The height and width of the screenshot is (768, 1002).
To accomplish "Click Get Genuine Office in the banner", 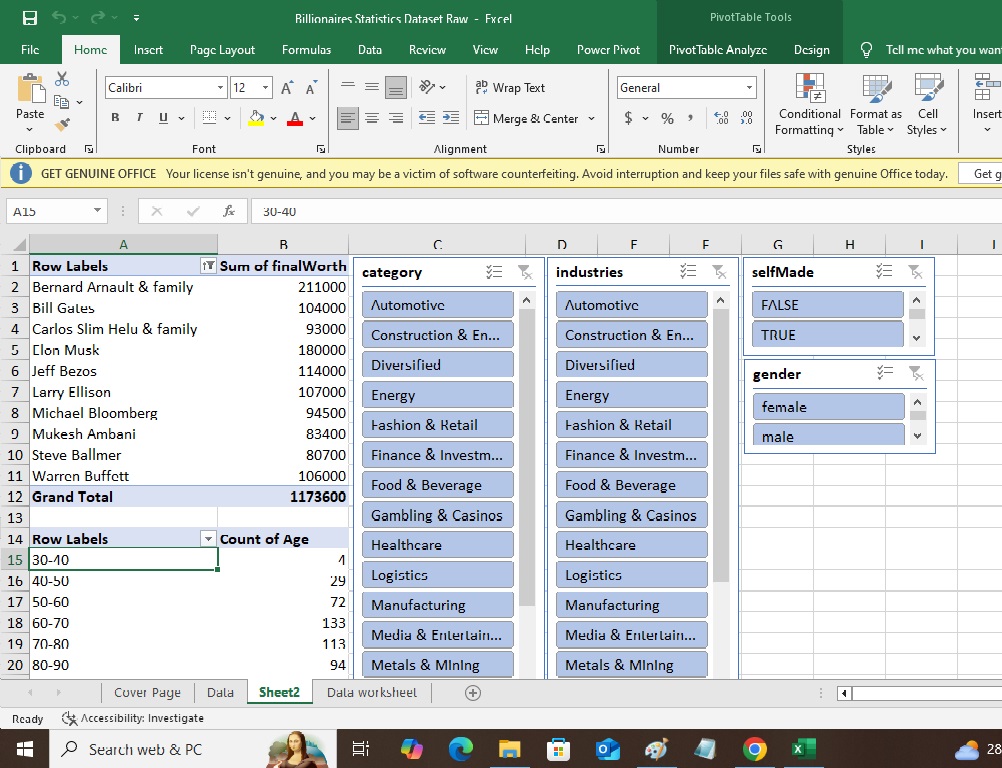I will (x=986, y=173).
